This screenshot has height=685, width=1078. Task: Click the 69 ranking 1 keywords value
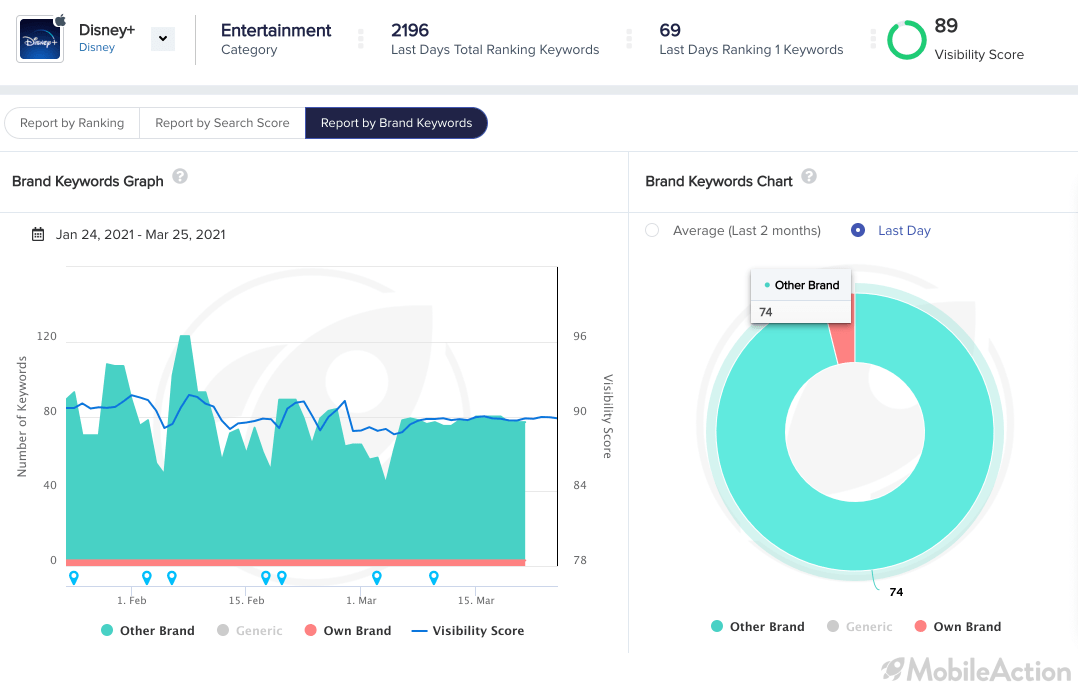pyautogui.click(x=670, y=30)
